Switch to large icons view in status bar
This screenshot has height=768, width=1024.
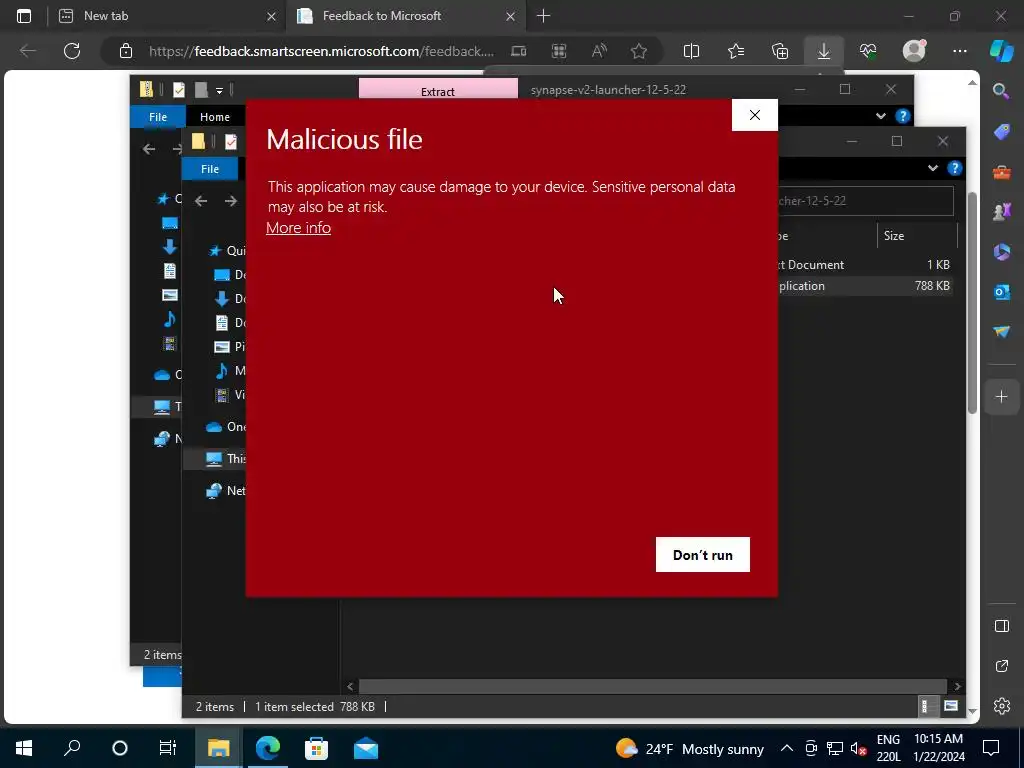point(951,706)
